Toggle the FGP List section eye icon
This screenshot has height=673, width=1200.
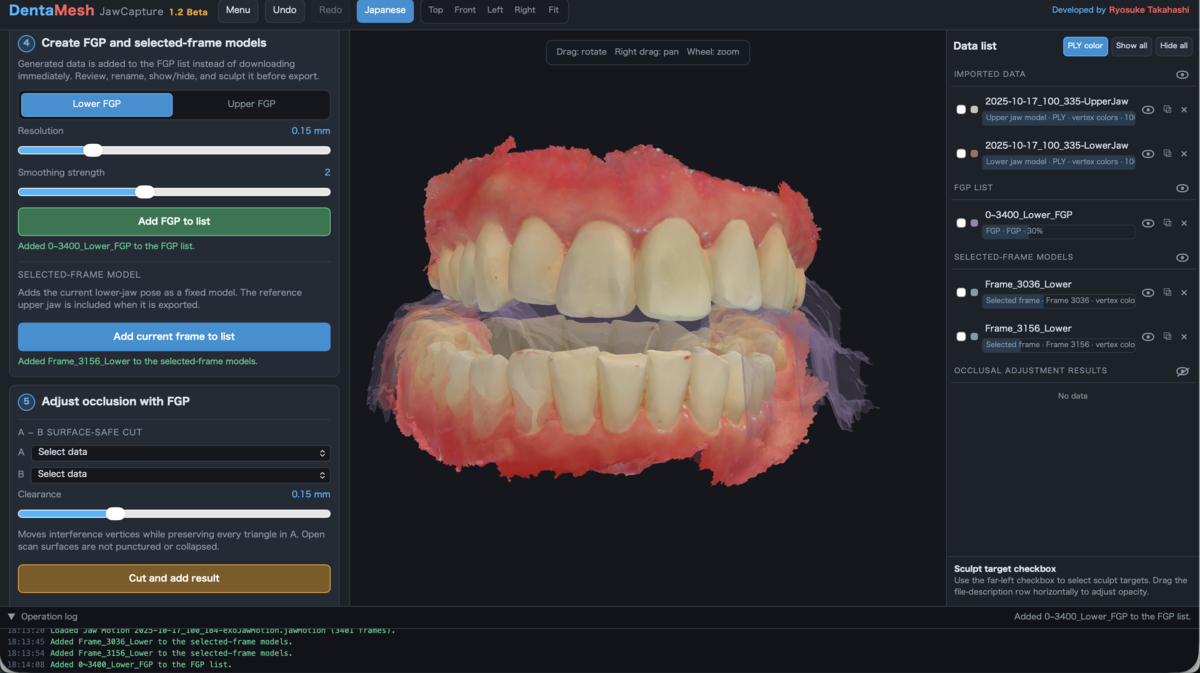(x=1183, y=188)
